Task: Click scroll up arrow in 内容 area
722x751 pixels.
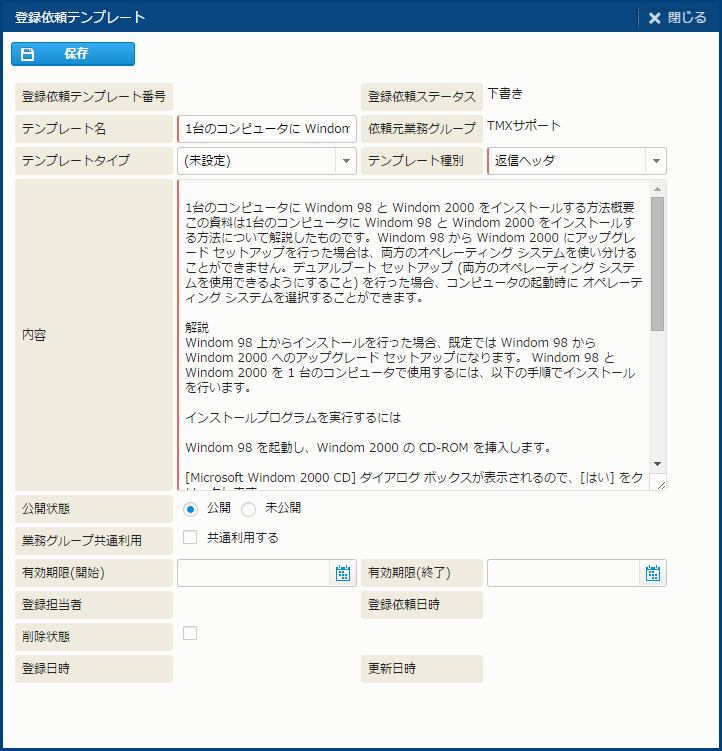Action: point(657,188)
